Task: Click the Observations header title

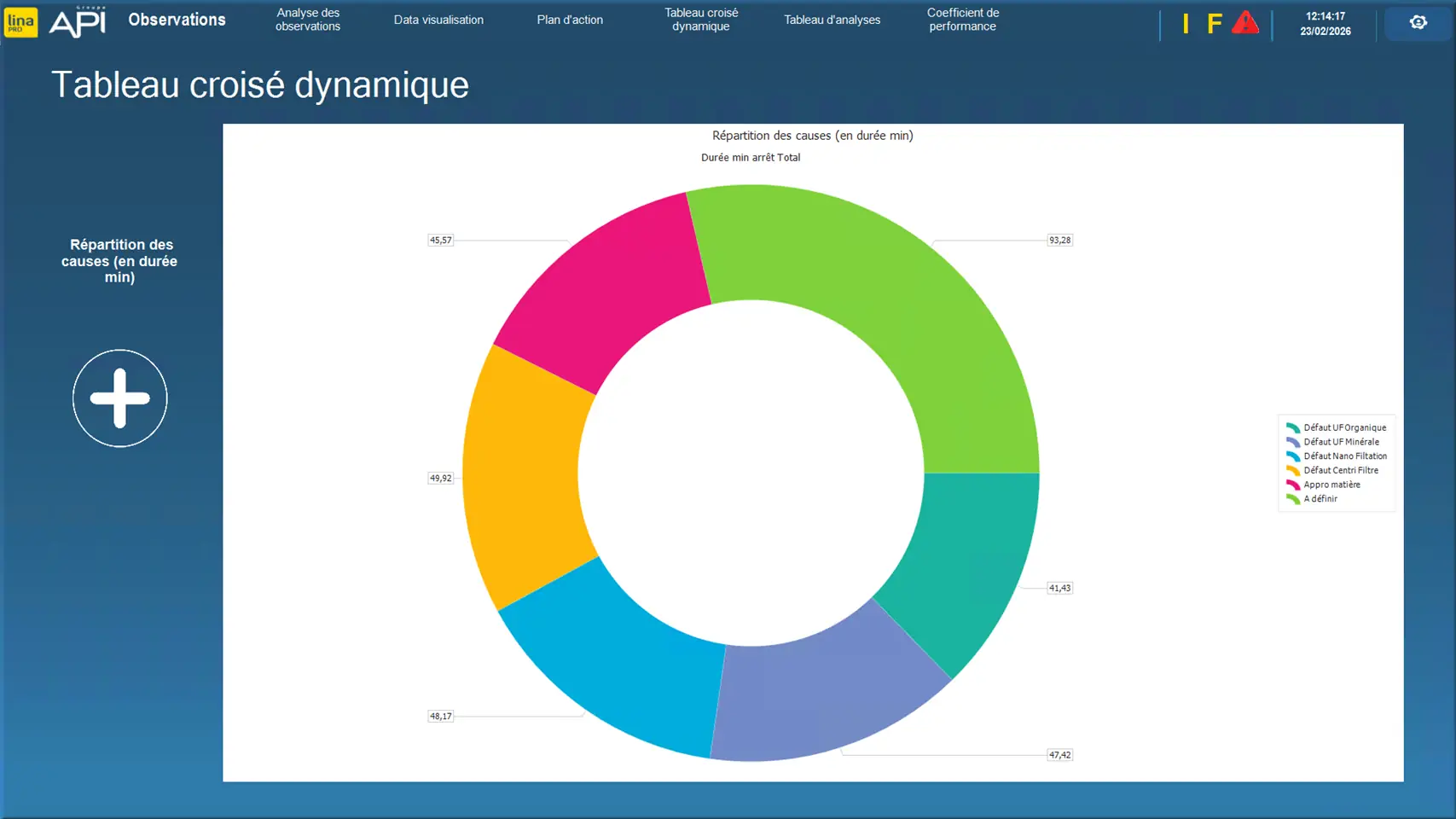Action: [x=177, y=20]
